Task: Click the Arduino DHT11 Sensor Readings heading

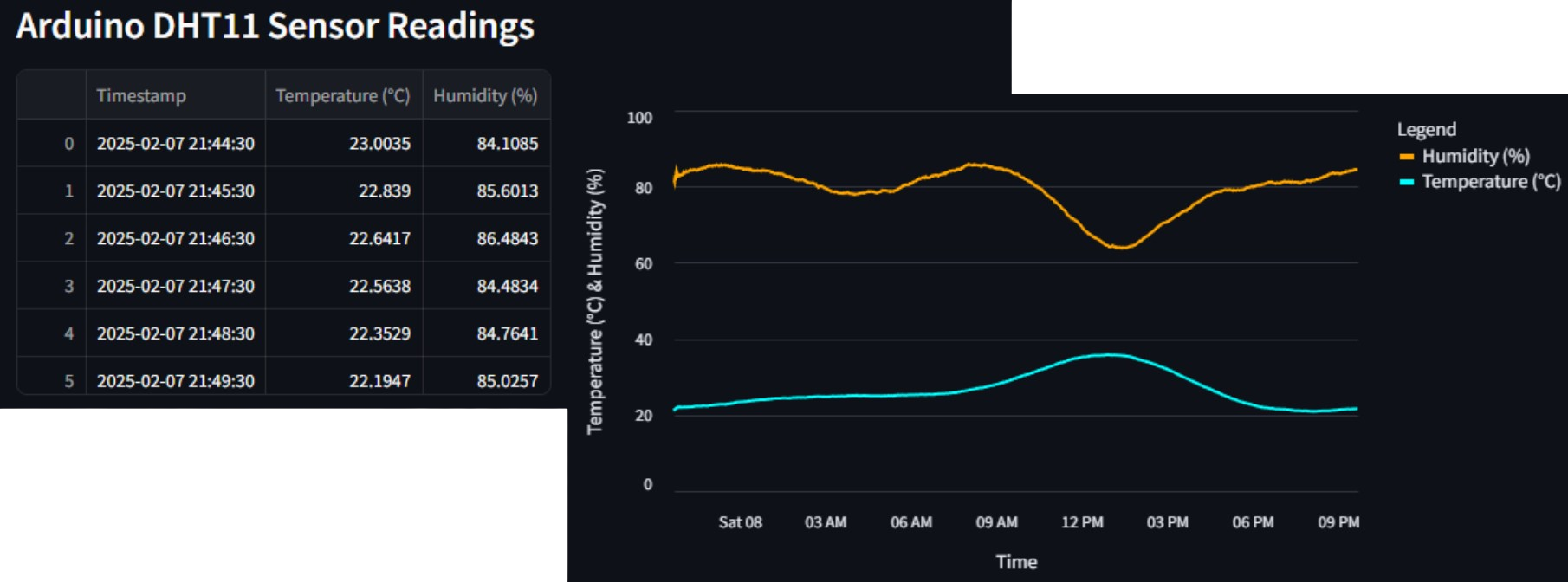Action: [x=275, y=26]
